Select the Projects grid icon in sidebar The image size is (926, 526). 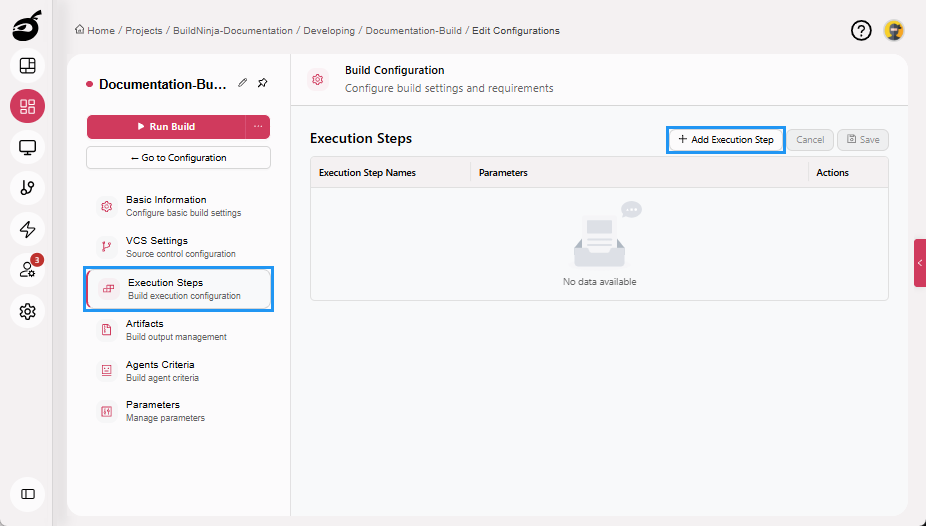click(27, 106)
